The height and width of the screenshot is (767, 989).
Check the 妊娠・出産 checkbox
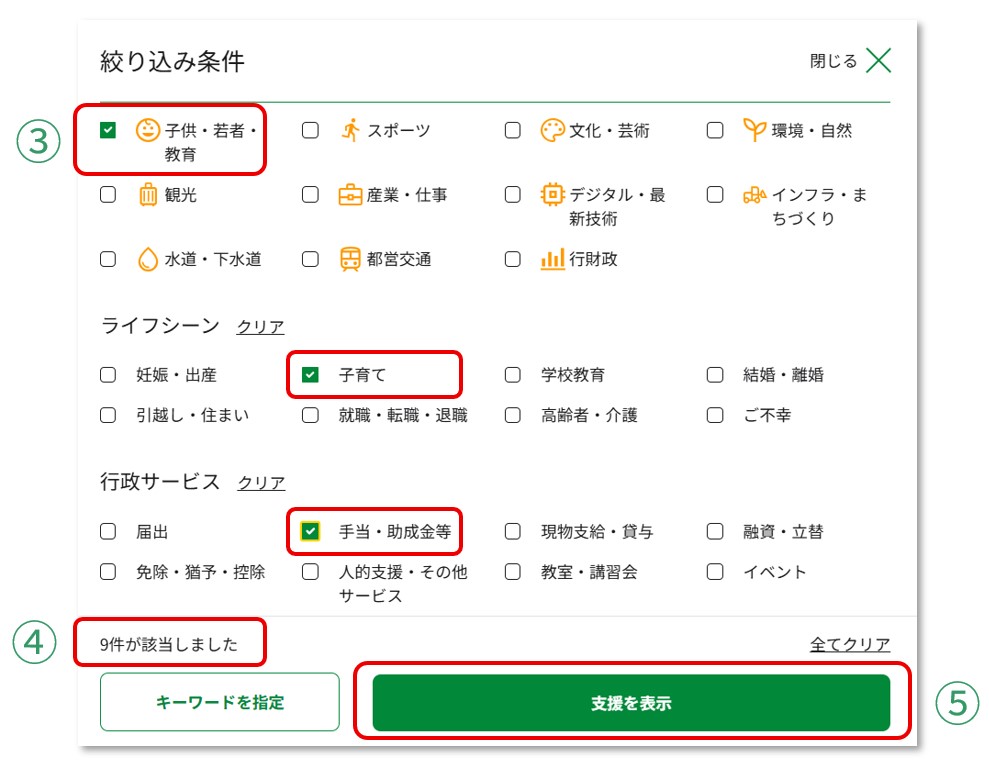(x=108, y=375)
